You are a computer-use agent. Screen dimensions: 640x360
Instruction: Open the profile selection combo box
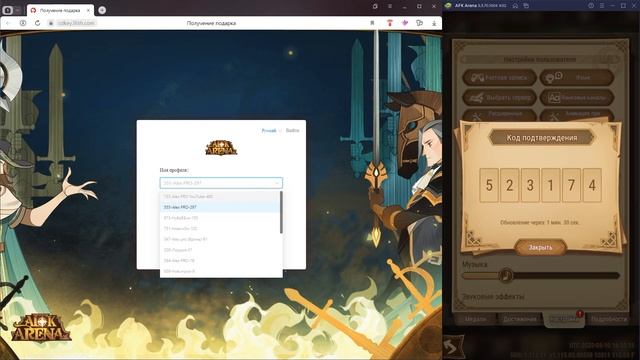[x=221, y=183]
